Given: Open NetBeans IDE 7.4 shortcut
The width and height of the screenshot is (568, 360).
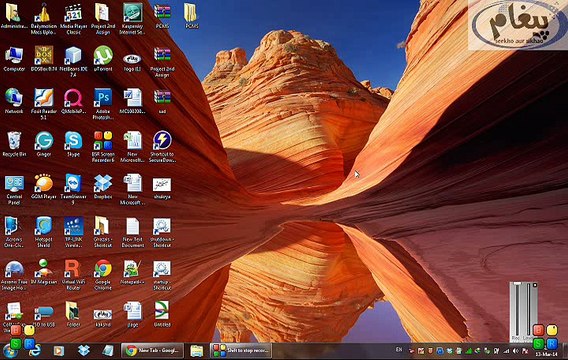Looking at the screenshot, I should tap(73, 61).
